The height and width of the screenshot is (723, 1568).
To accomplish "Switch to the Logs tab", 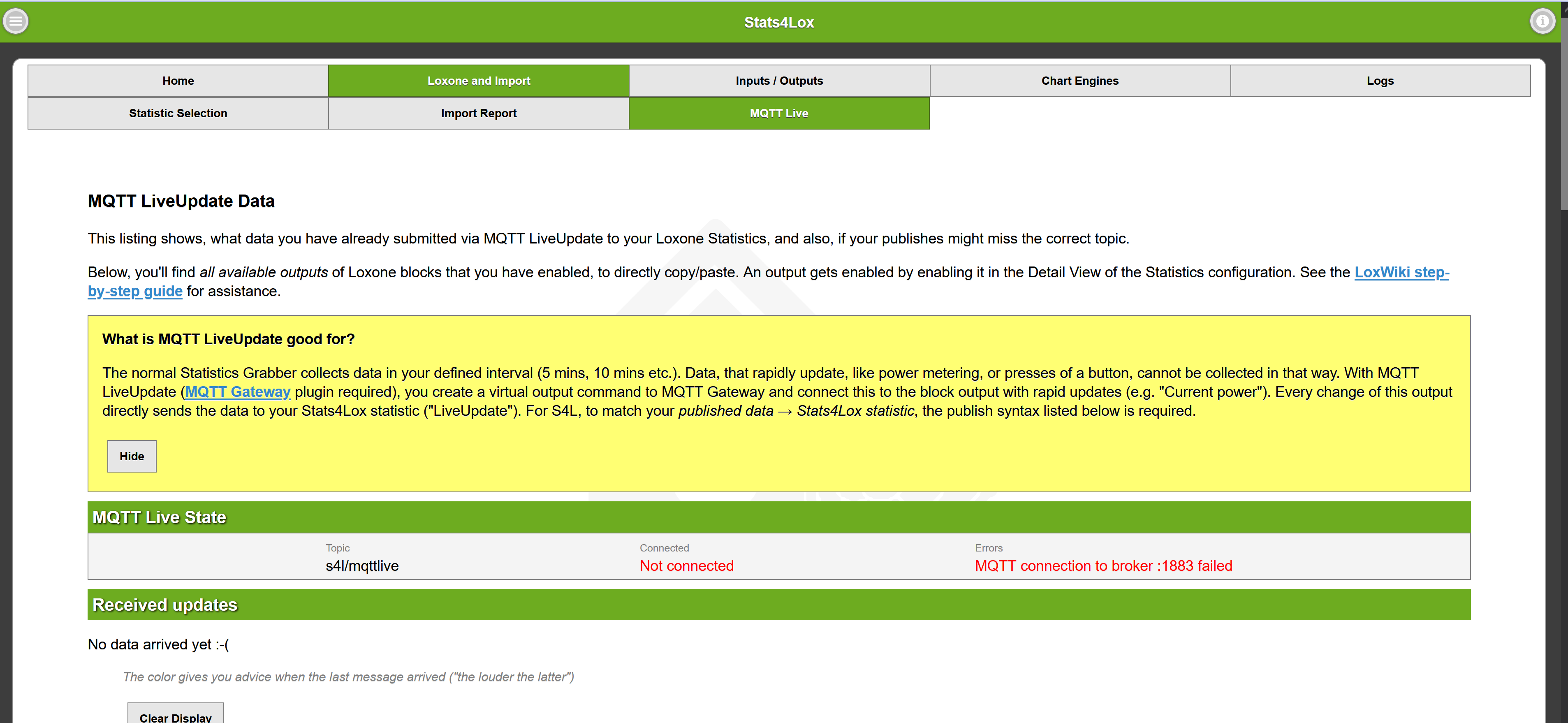I will coord(1379,81).
